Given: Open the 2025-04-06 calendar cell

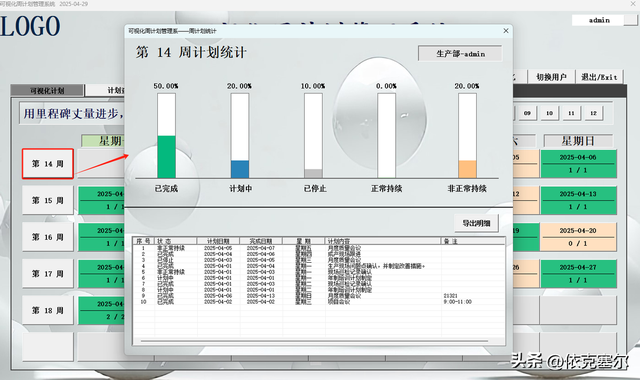Looking at the screenshot, I should click(x=578, y=164).
